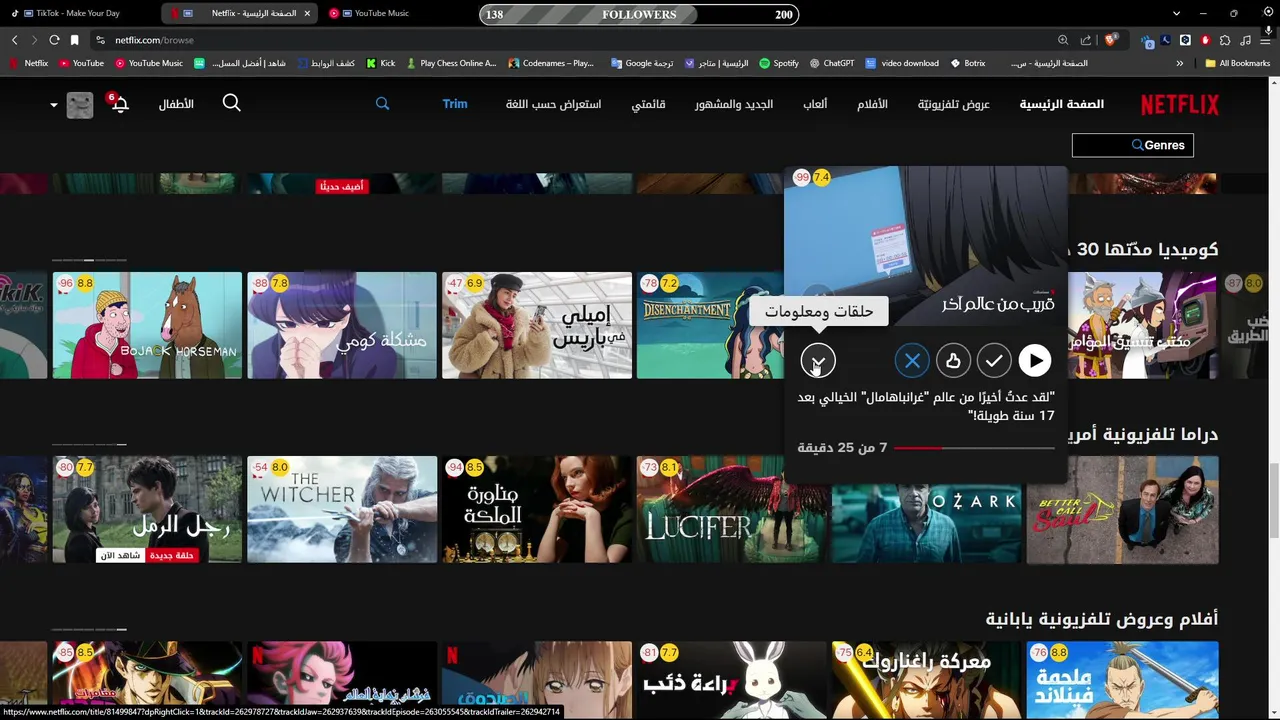Open مشكلة كومي show thumbnail
The height and width of the screenshot is (720, 1280).
point(342,325)
